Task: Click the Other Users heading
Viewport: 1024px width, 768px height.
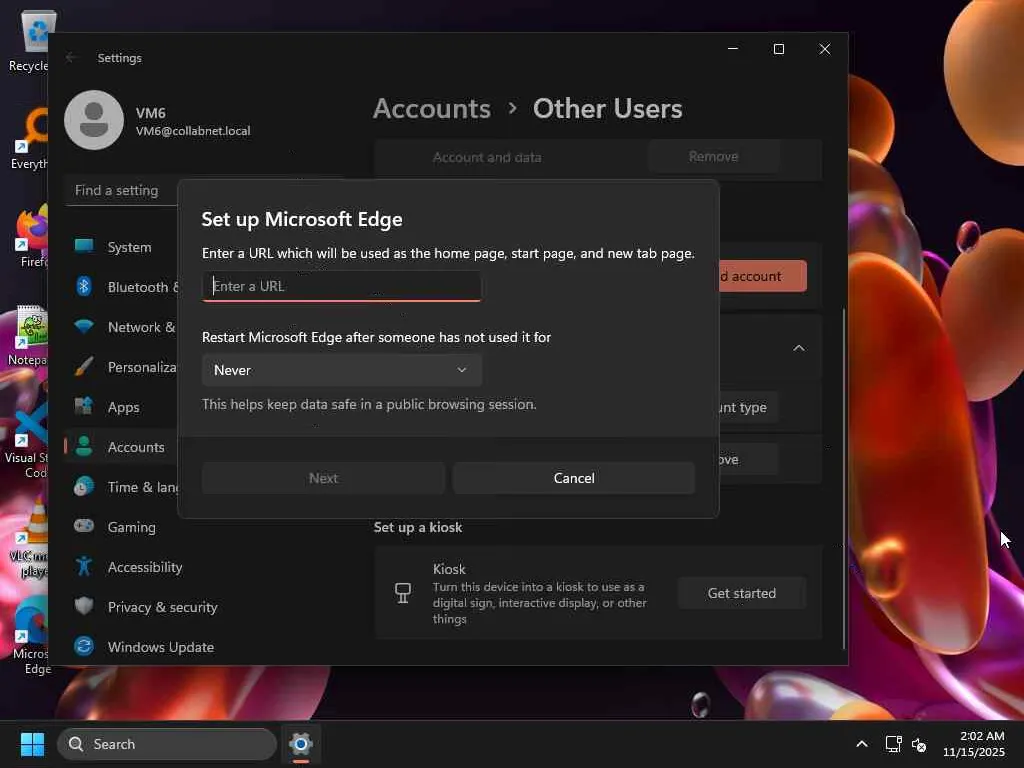Action: pyautogui.click(x=607, y=109)
